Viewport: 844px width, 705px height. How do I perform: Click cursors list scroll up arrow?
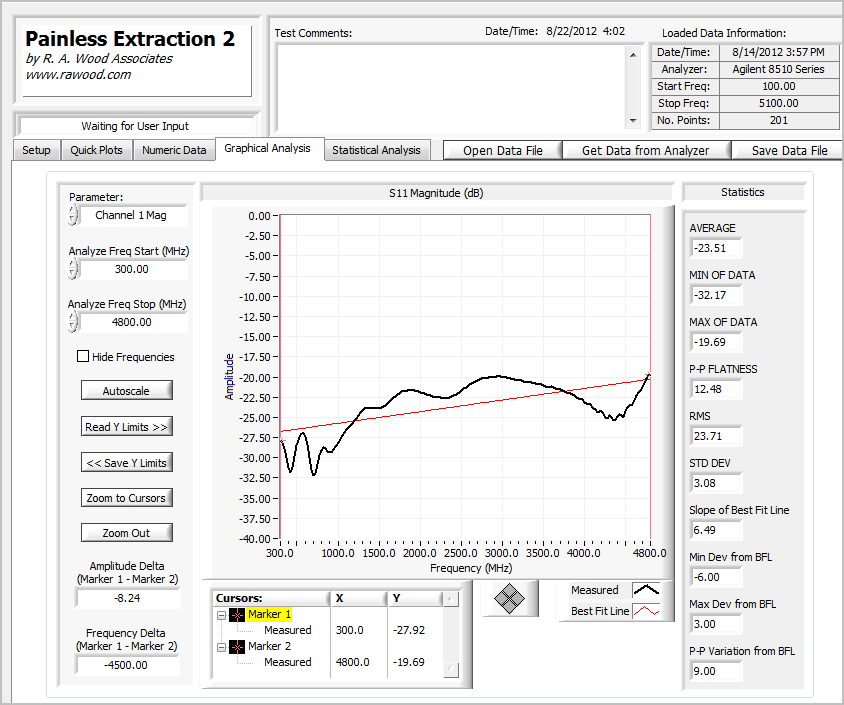coord(451,598)
